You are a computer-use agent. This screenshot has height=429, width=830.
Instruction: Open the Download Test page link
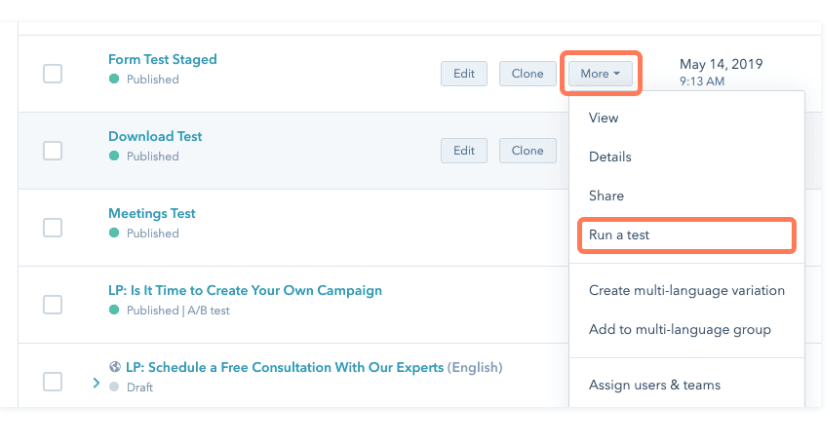tap(155, 136)
